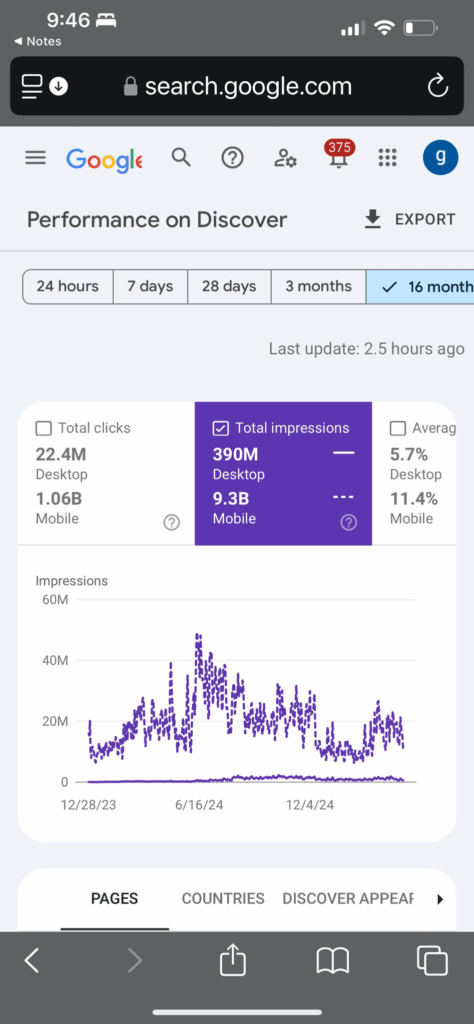Tap the Google logo
Viewport: 474px width, 1024px height.
click(x=104, y=160)
